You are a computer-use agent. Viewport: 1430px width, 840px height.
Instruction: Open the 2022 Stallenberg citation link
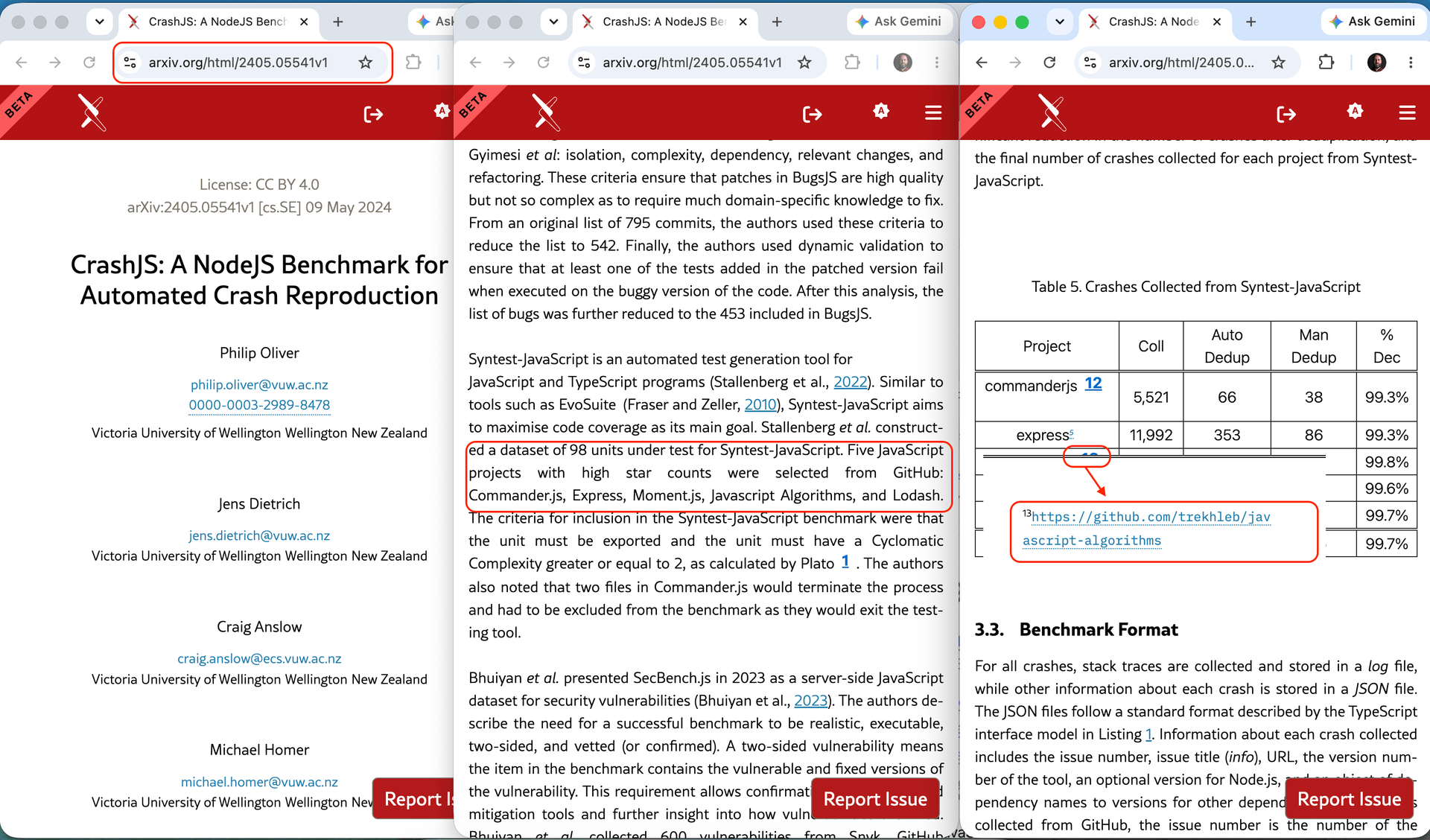point(850,381)
